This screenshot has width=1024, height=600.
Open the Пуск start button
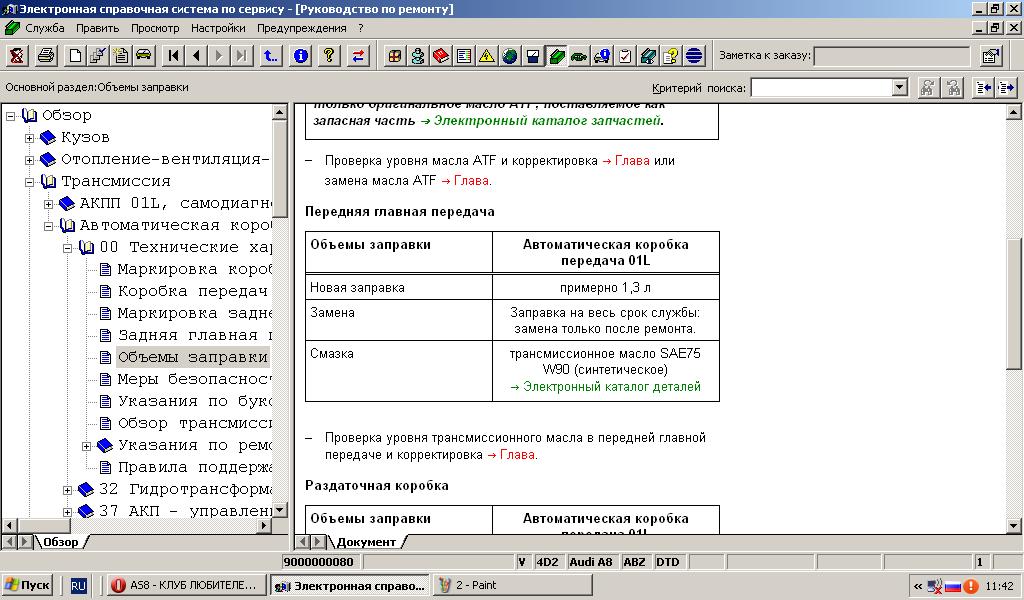pos(28,586)
